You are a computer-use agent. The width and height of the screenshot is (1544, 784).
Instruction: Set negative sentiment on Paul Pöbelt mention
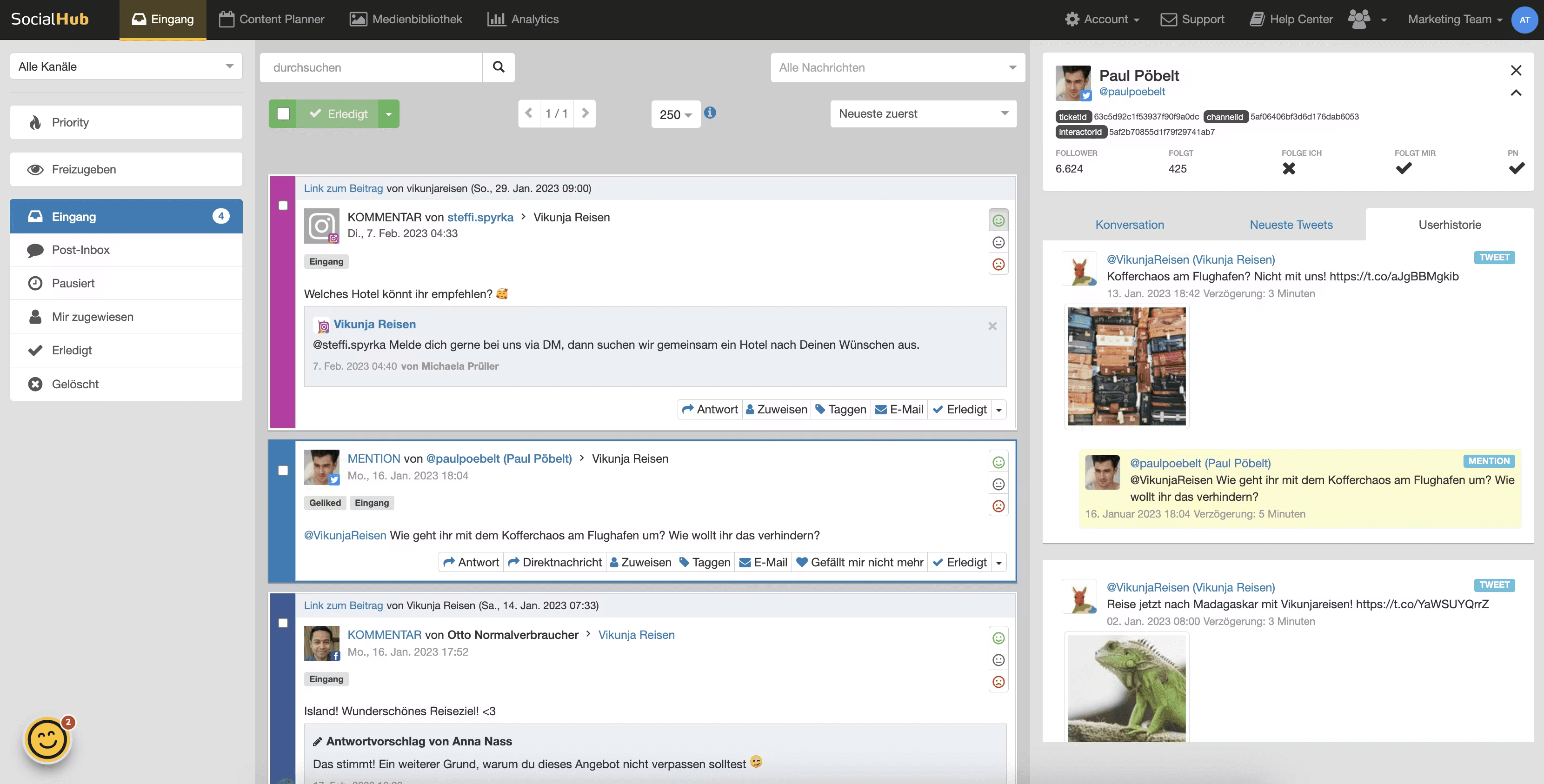(998, 506)
